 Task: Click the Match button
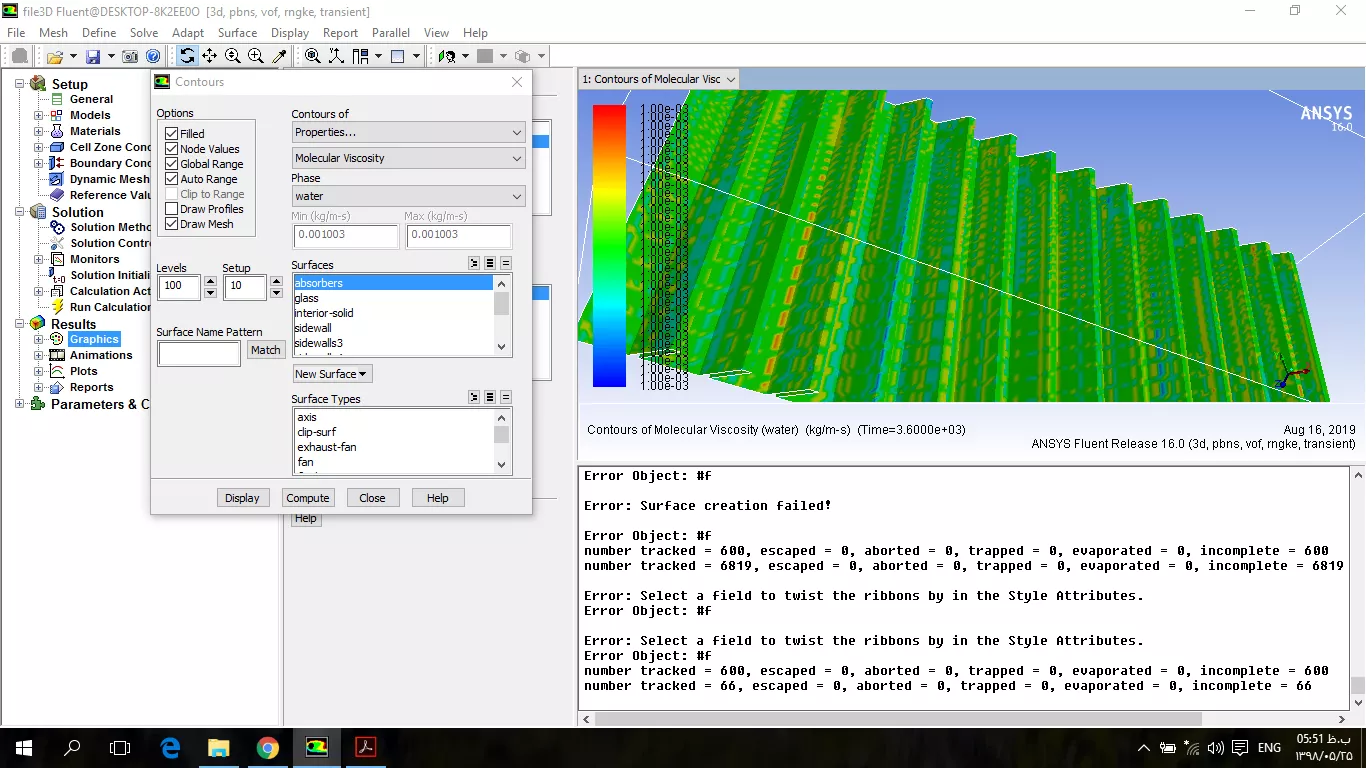266,350
